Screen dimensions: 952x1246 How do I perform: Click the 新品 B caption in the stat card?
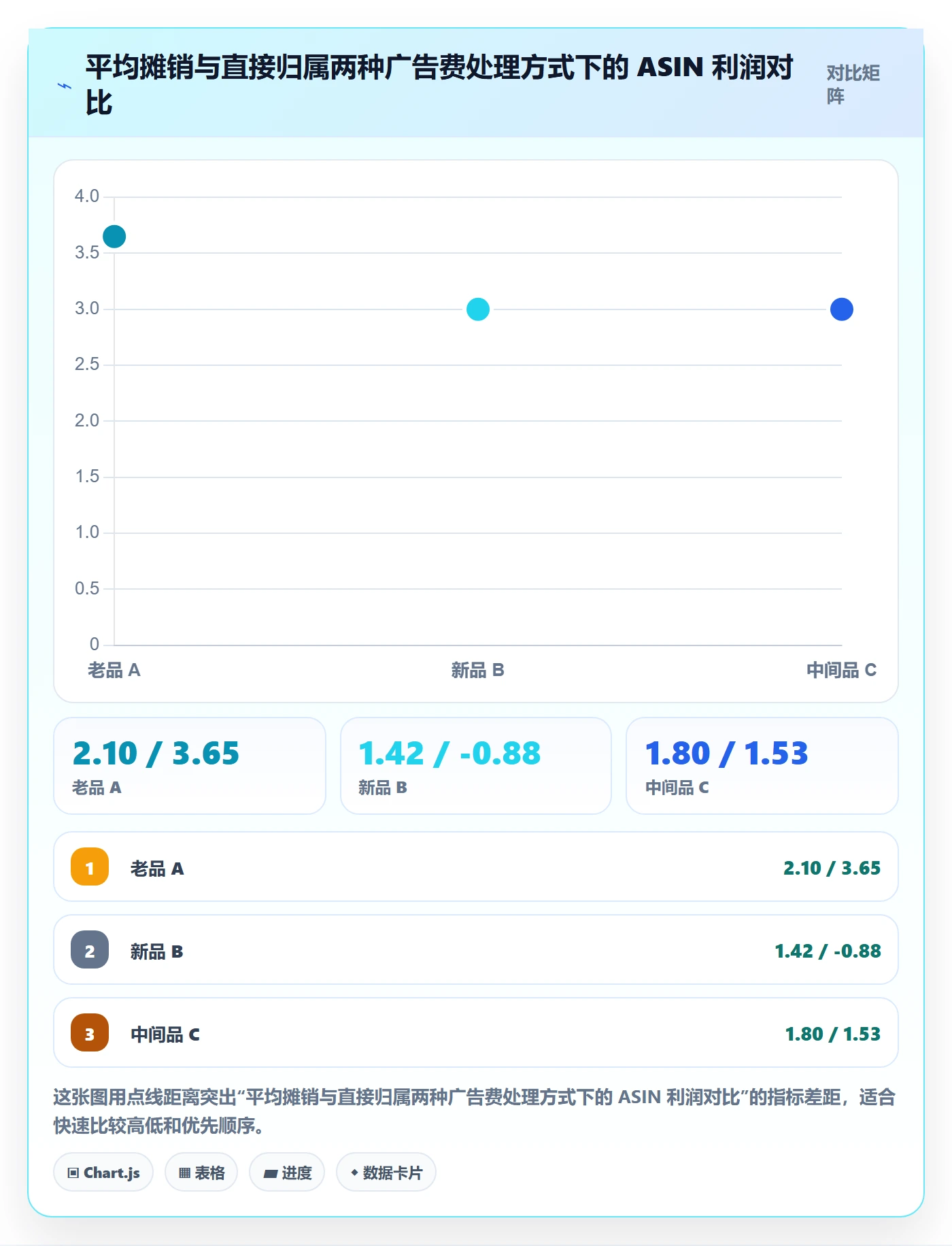pyautogui.click(x=383, y=788)
